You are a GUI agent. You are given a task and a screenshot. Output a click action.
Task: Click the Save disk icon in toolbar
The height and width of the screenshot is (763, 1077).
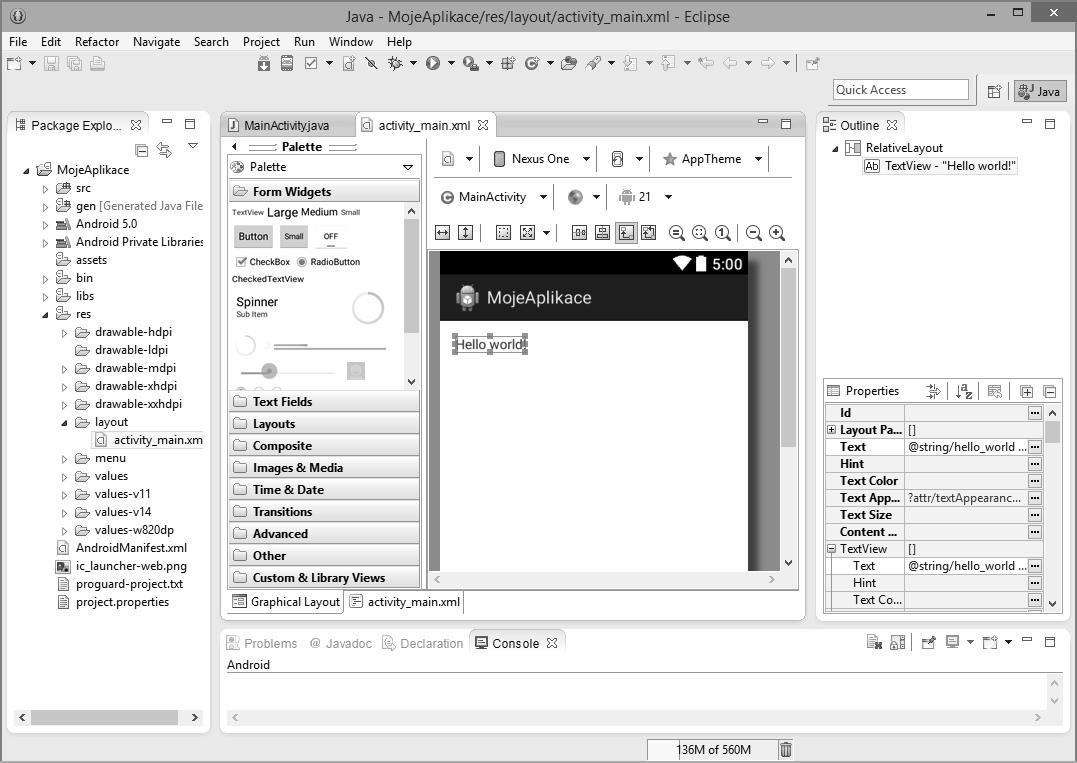pos(52,64)
